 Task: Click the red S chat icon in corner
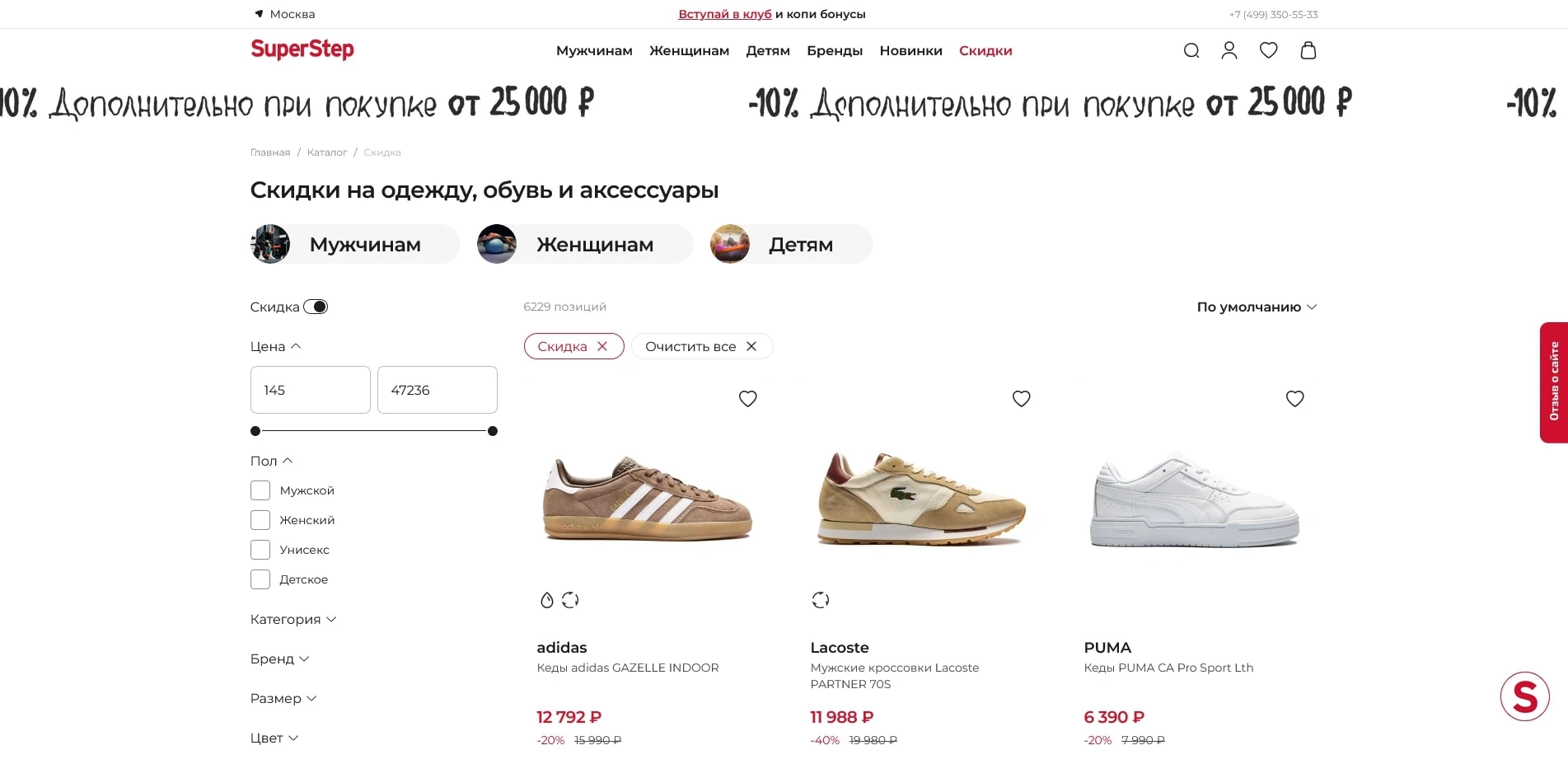(1525, 696)
